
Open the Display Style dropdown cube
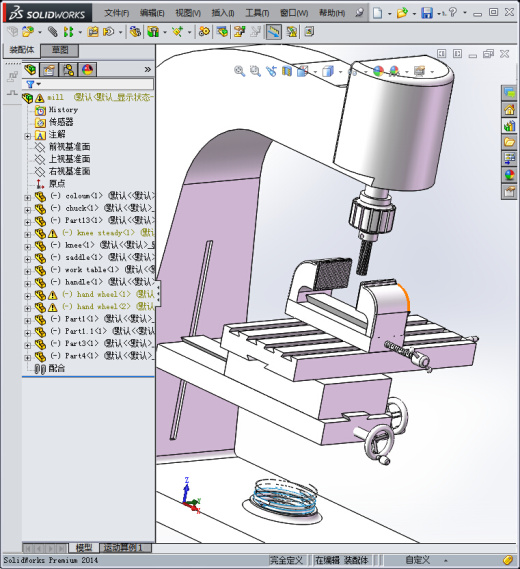tap(328, 71)
